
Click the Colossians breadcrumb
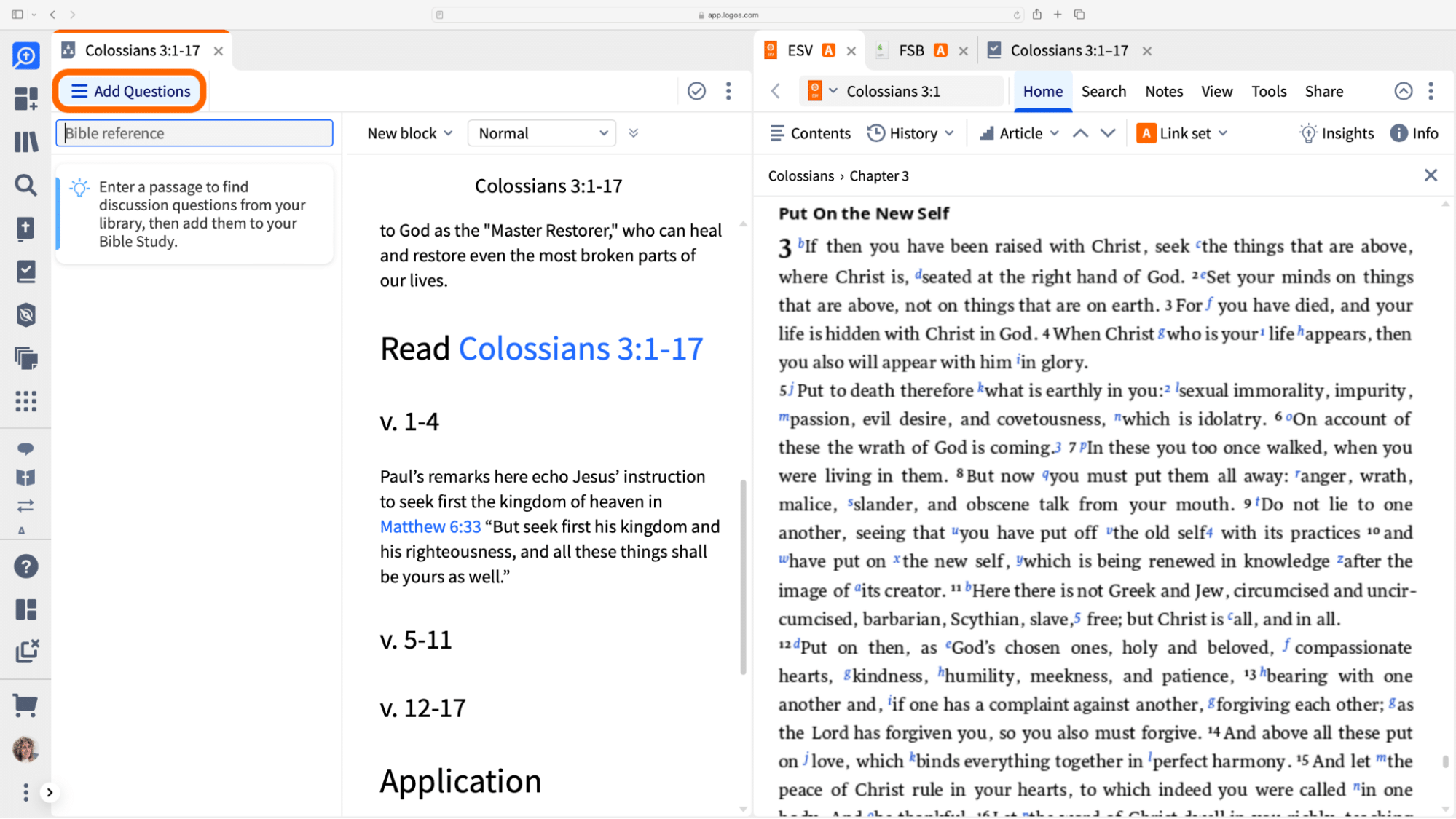click(x=800, y=175)
